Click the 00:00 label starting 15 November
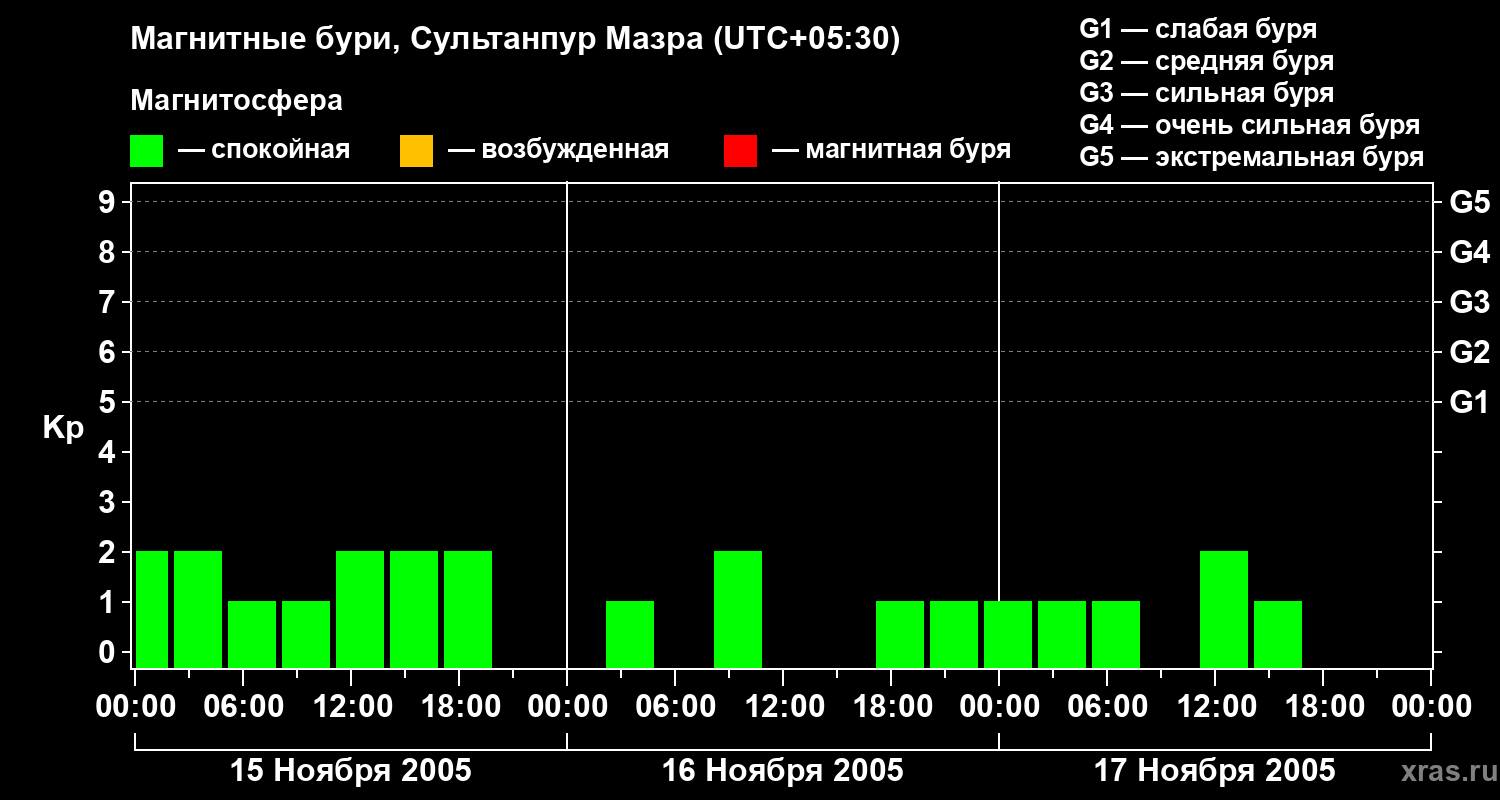Screen dimensions: 1500x800 135,706
